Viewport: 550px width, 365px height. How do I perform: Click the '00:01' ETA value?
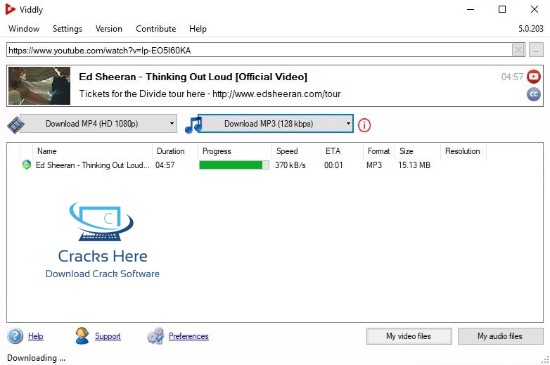(333, 165)
